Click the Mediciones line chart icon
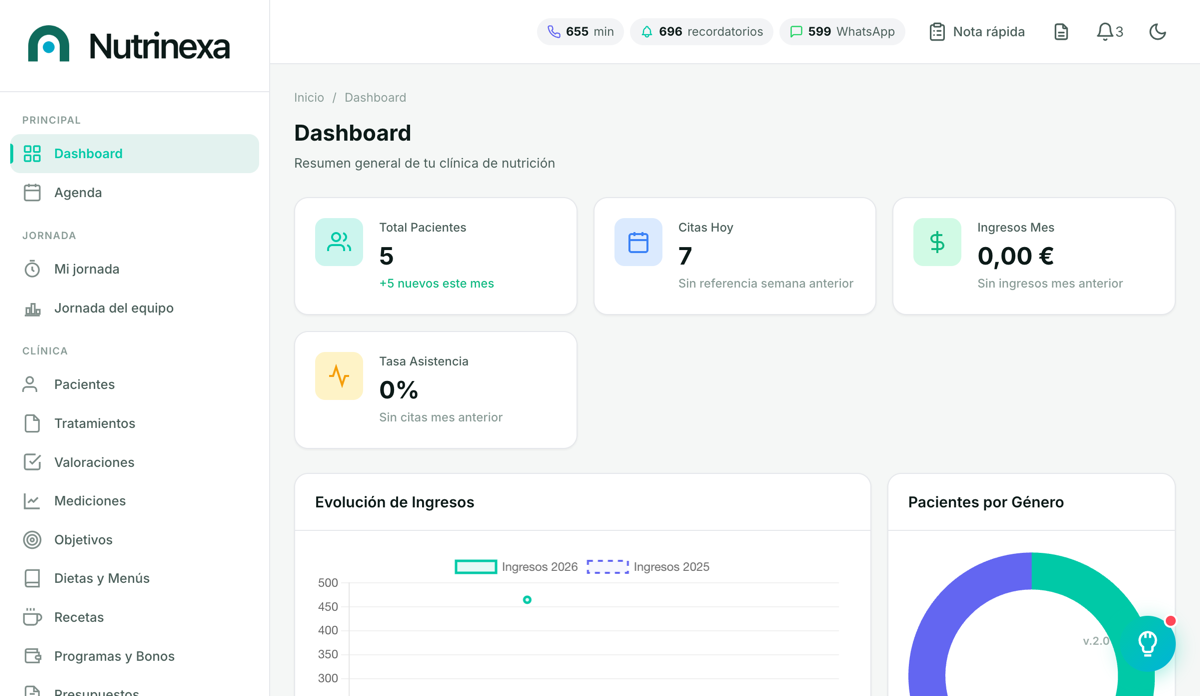 (32, 501)
